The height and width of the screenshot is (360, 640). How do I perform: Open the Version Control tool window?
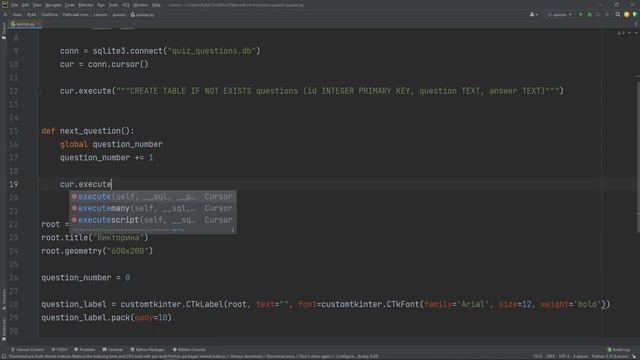[x=27, y=350]
